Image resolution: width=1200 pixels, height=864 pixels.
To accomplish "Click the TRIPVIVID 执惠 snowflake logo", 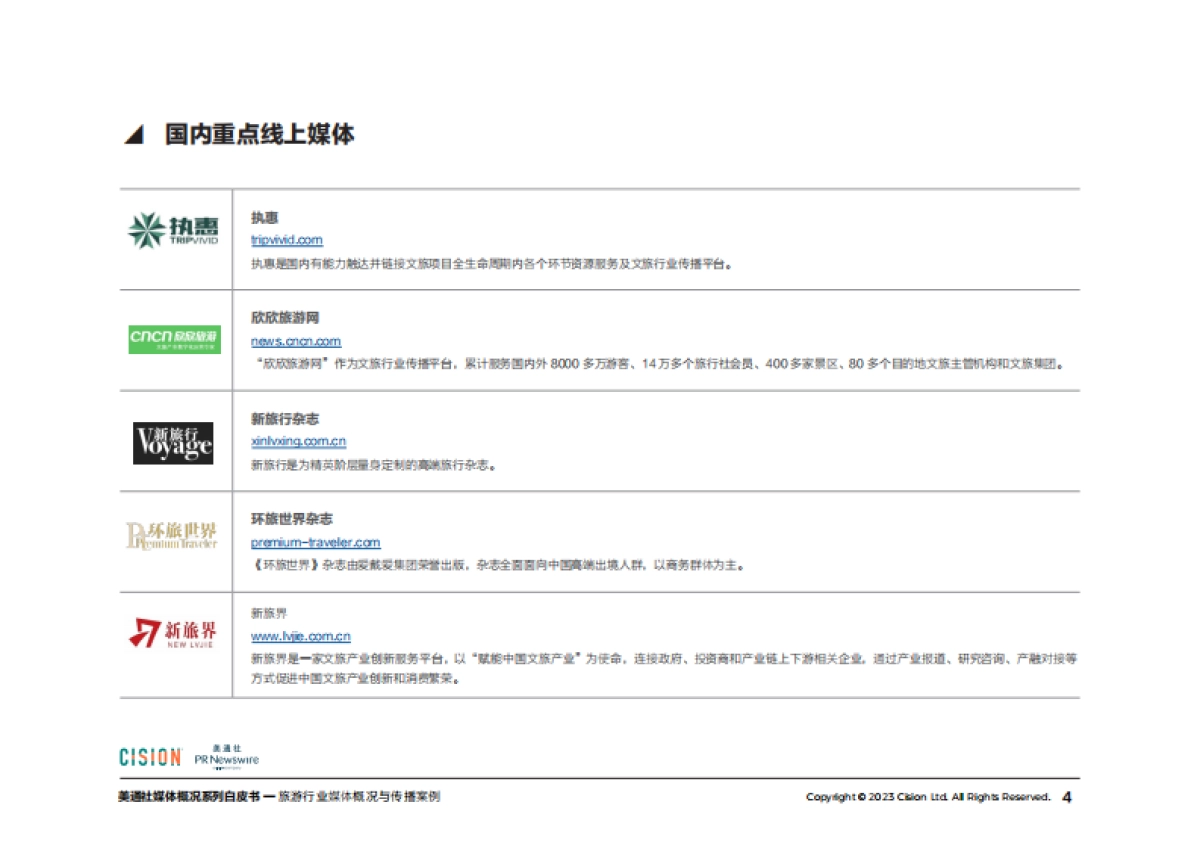I will (172, 230).
